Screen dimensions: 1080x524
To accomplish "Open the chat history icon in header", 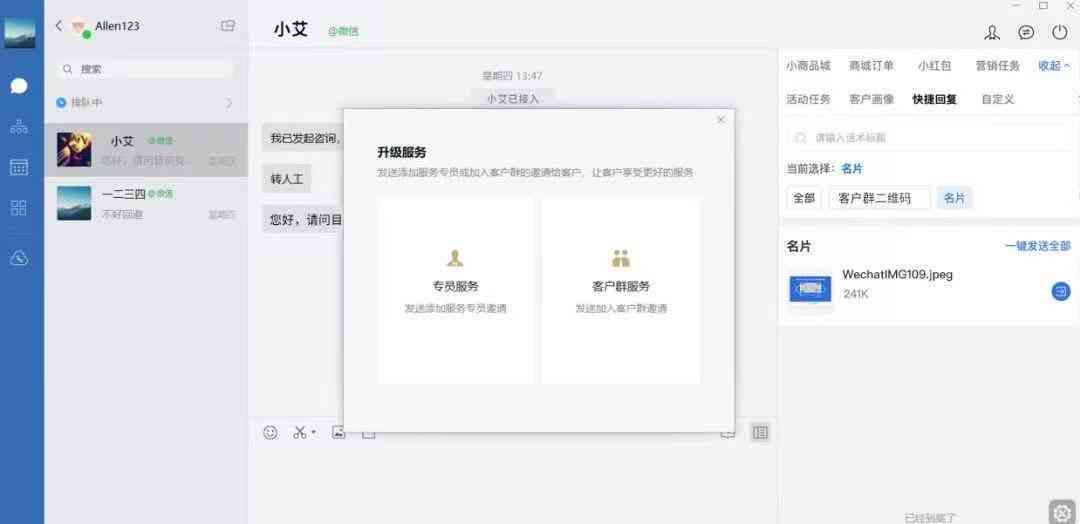I will [x=1026, y=32].
